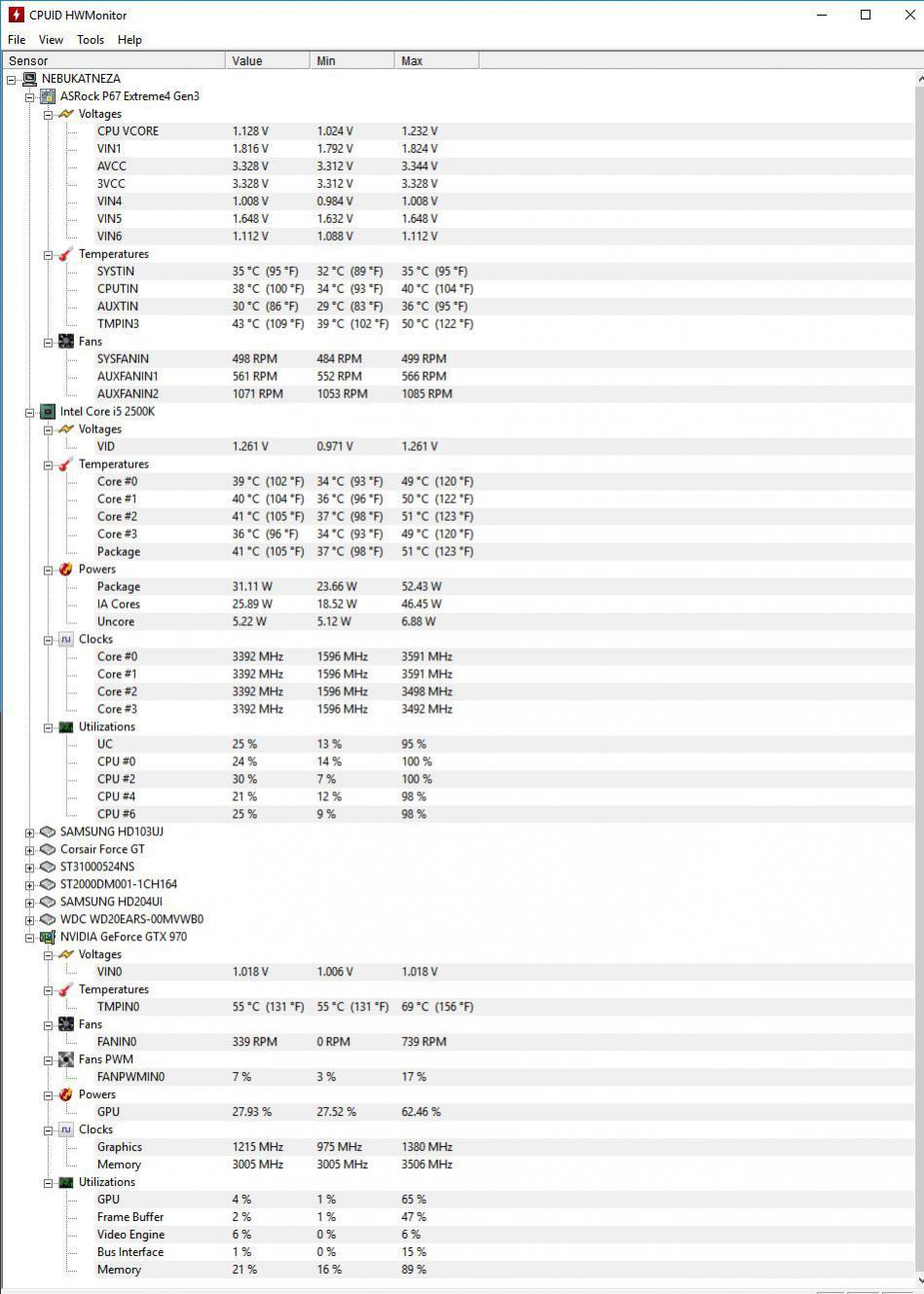Screen dimensions: 924x1294
Task: Click the CPU Temperatures thermometer icon
Action: point(66,464)
